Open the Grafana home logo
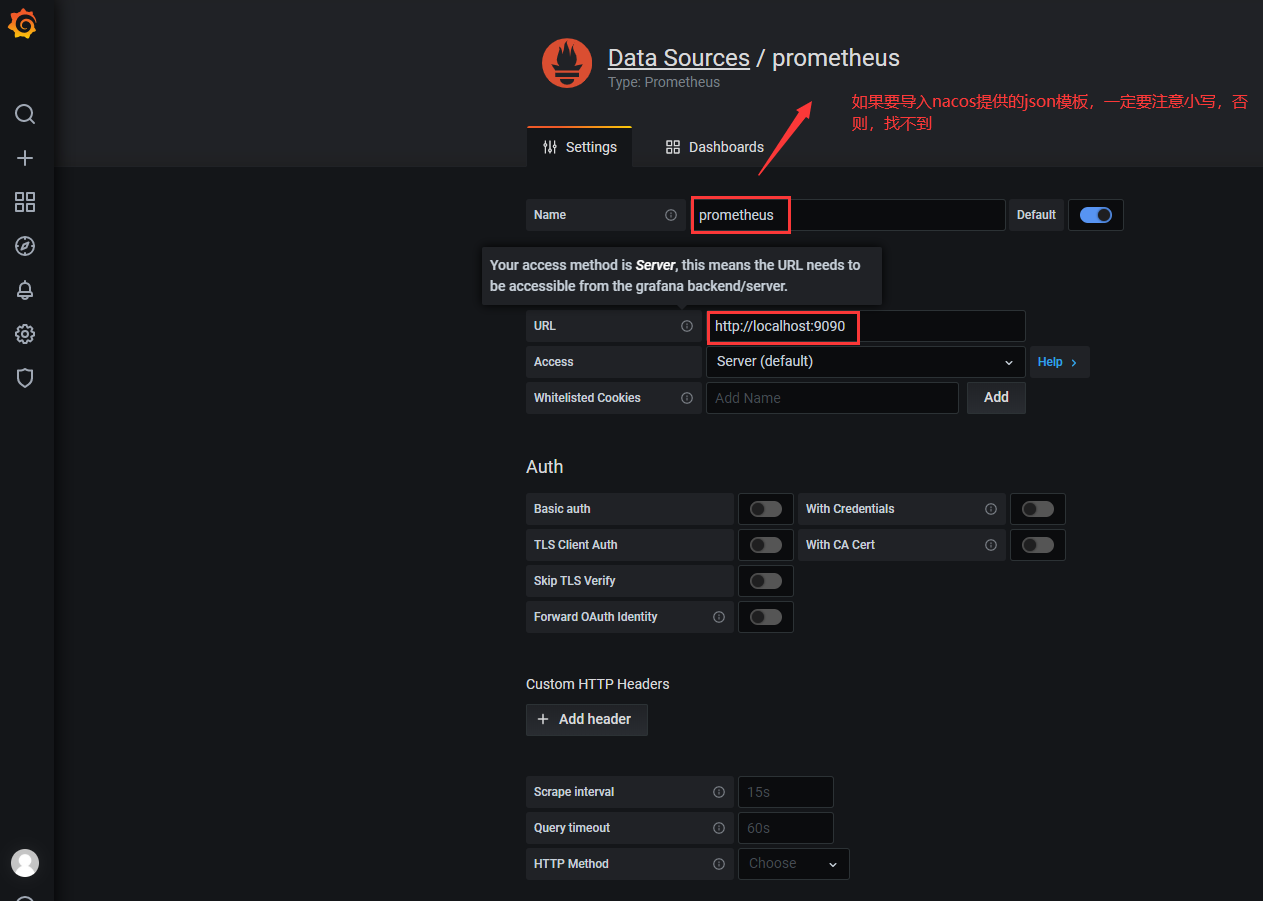Image resolution: width=1263 pixels, height=901 pixels. [x=23, y=25]
